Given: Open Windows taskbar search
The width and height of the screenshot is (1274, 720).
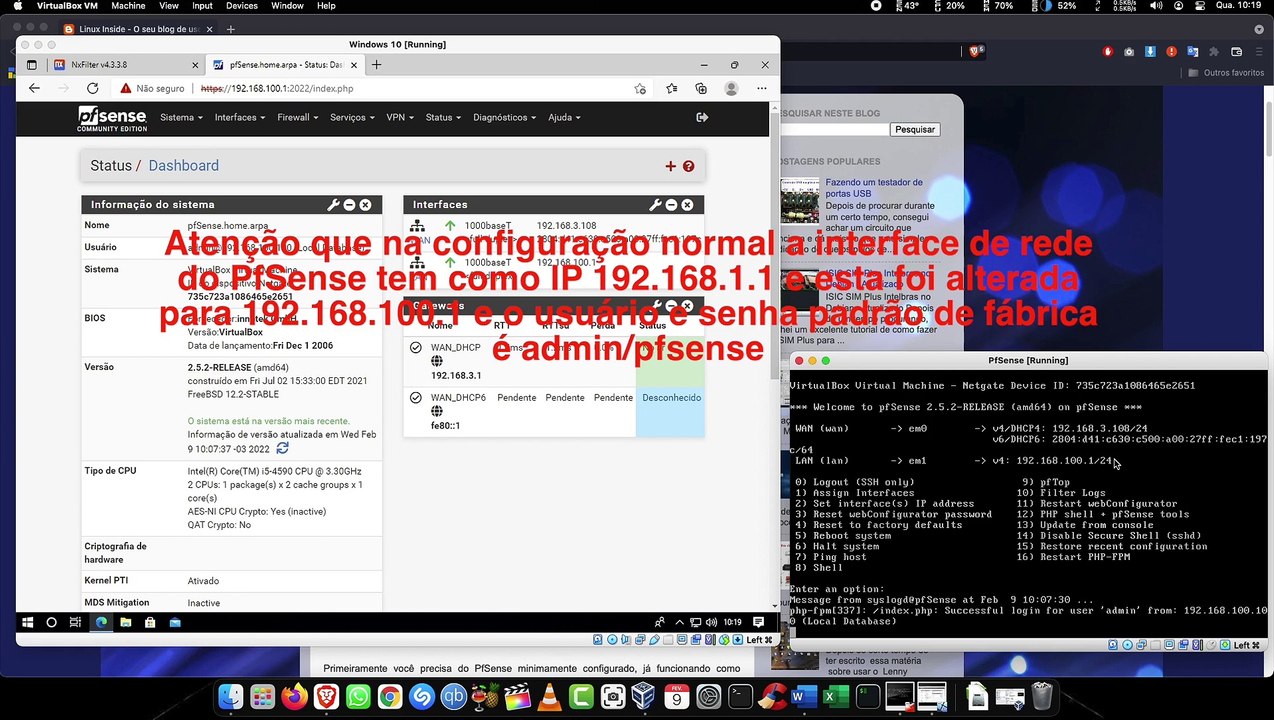Looking at the screenshot, I should tap(51, 622).
